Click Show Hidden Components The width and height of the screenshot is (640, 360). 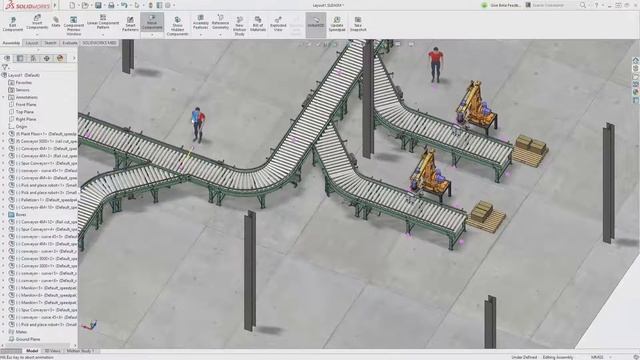point(178,27)
